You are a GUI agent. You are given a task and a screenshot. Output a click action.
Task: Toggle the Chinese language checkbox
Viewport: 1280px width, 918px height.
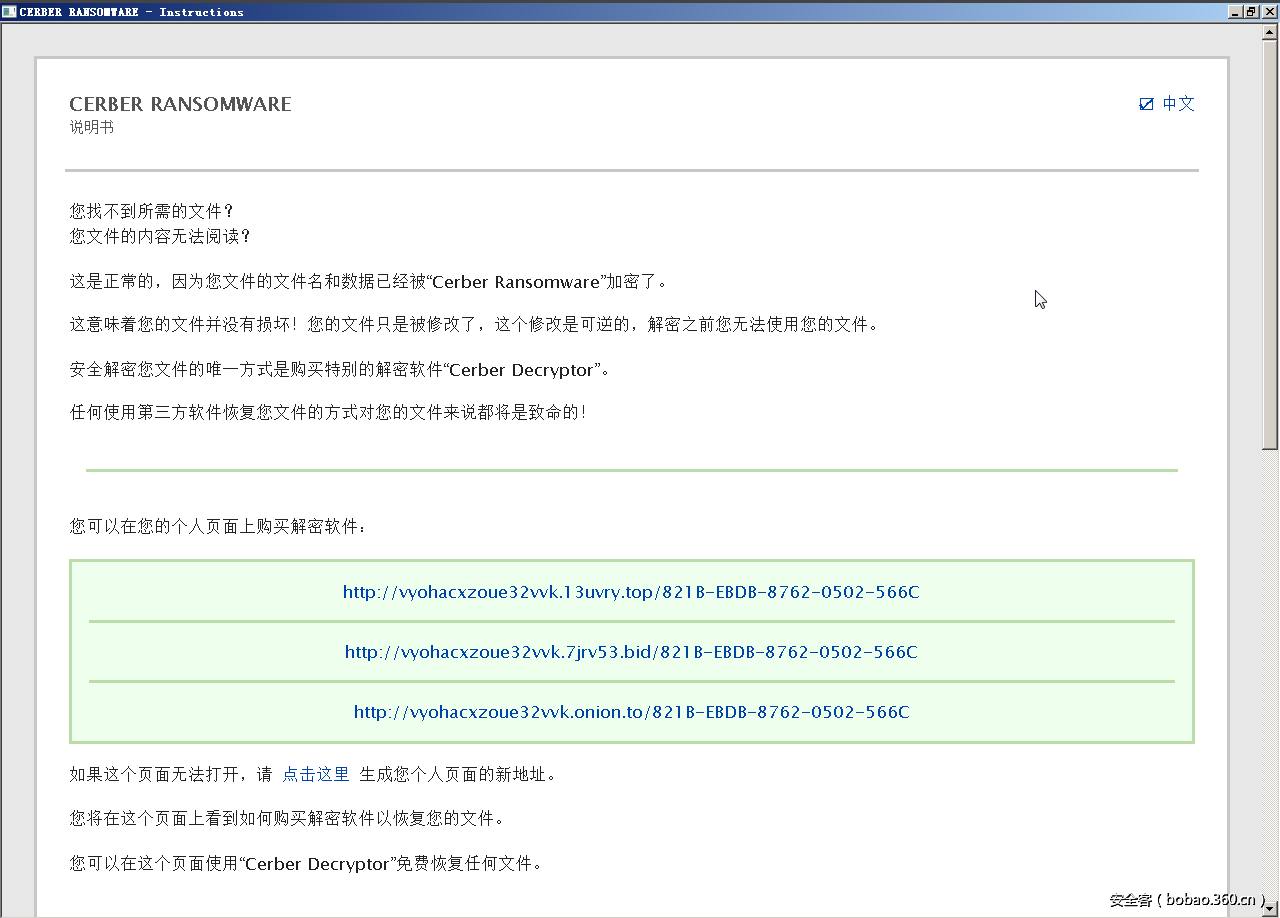click(x=1146, y=103)
